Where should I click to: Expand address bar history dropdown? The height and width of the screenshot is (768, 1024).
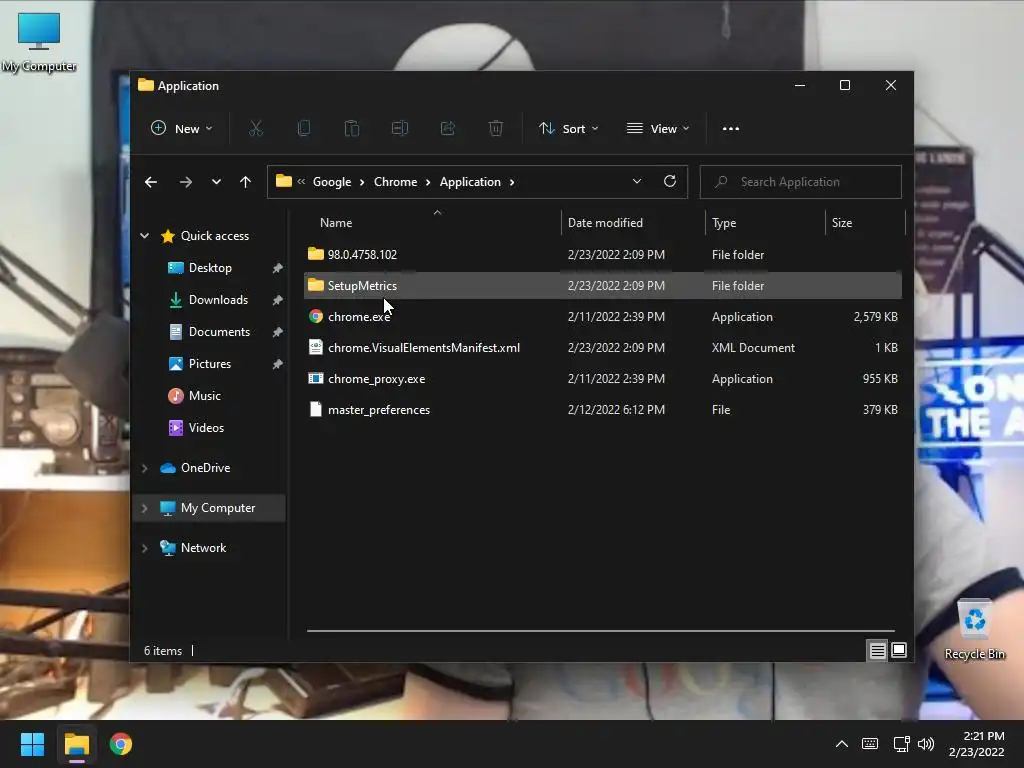coord(637,182)
